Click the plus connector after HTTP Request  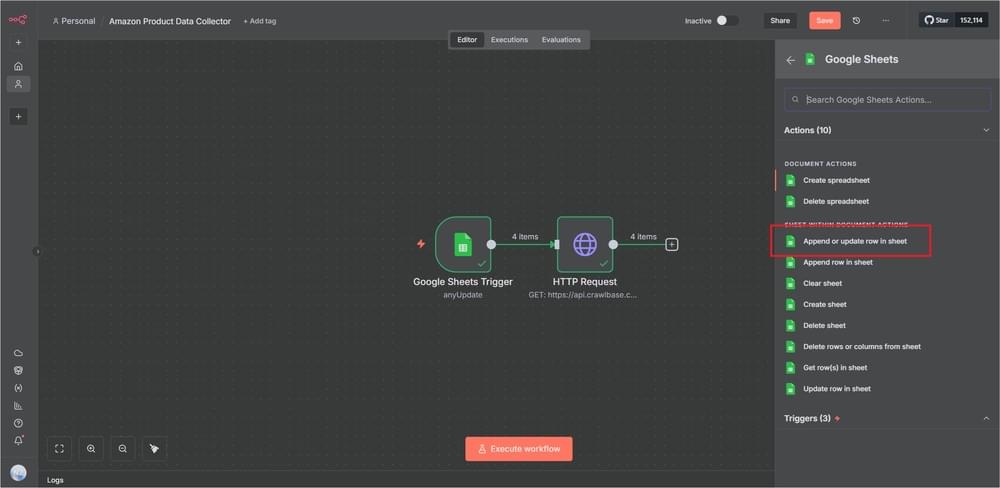pos(672,244)
